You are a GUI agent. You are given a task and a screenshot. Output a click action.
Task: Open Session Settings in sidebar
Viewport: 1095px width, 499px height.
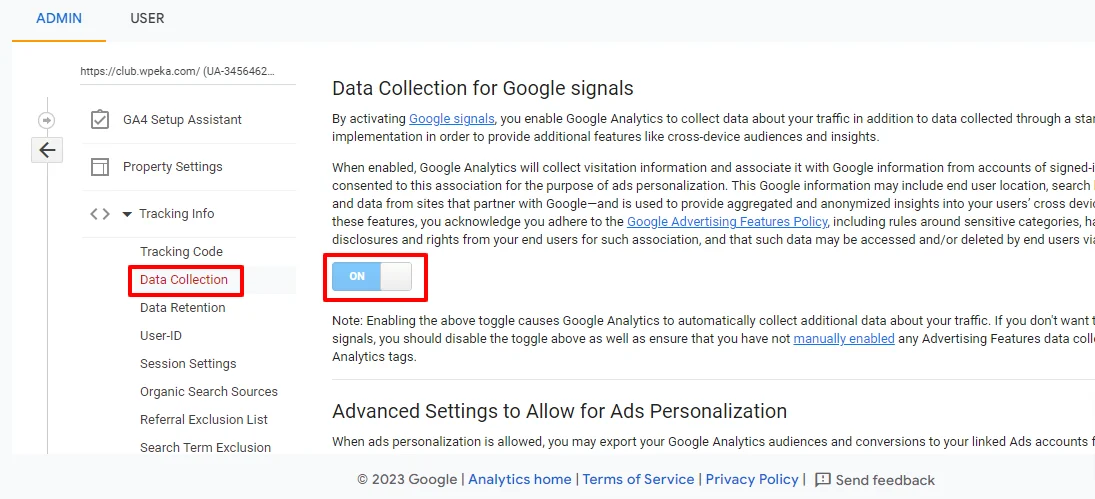pos(188,364)
